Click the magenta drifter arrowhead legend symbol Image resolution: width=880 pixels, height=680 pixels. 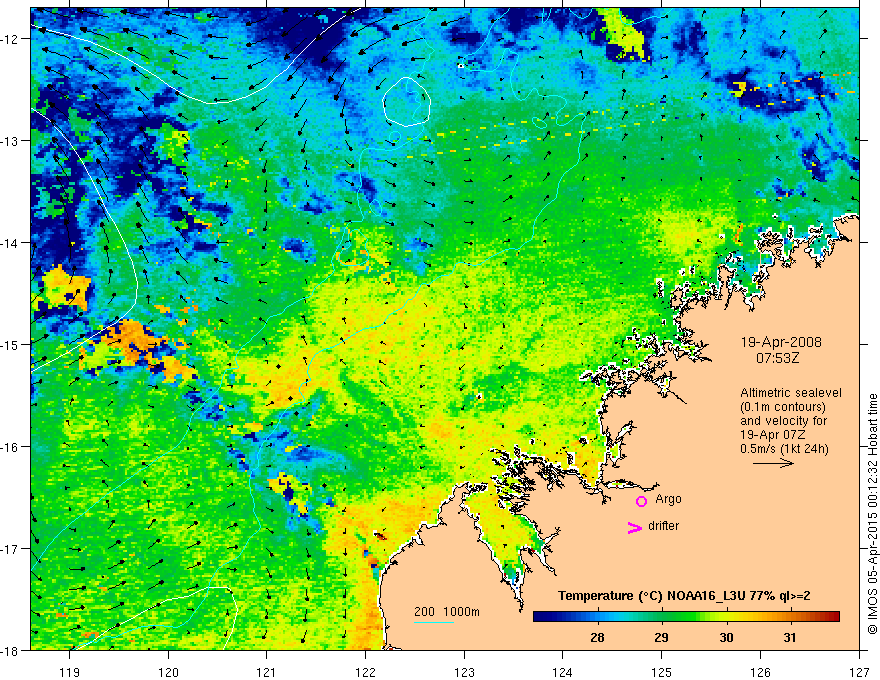coord(635,527)
